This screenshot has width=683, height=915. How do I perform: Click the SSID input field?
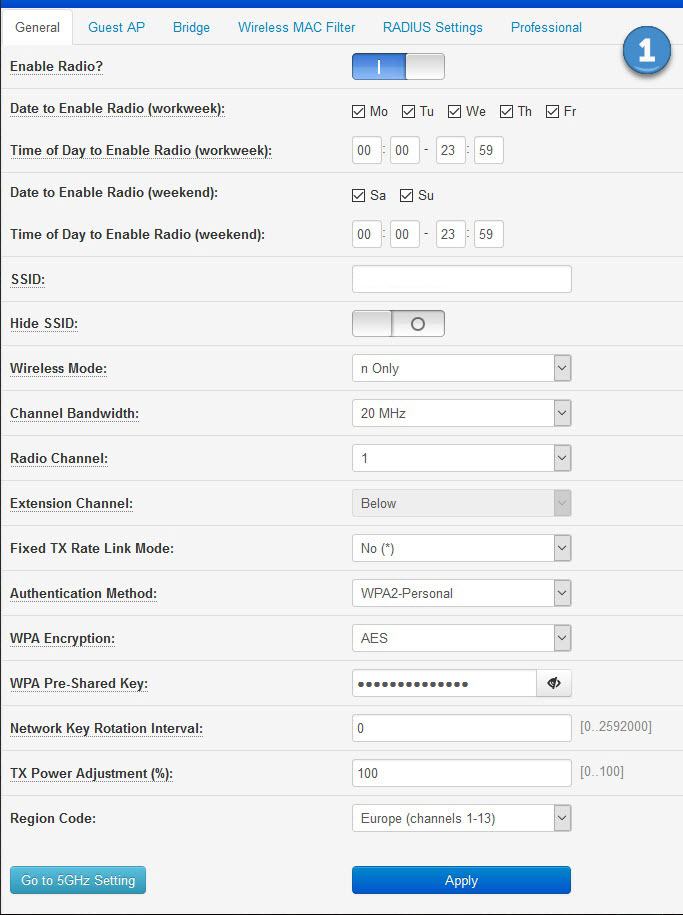[x=461, y=279]
